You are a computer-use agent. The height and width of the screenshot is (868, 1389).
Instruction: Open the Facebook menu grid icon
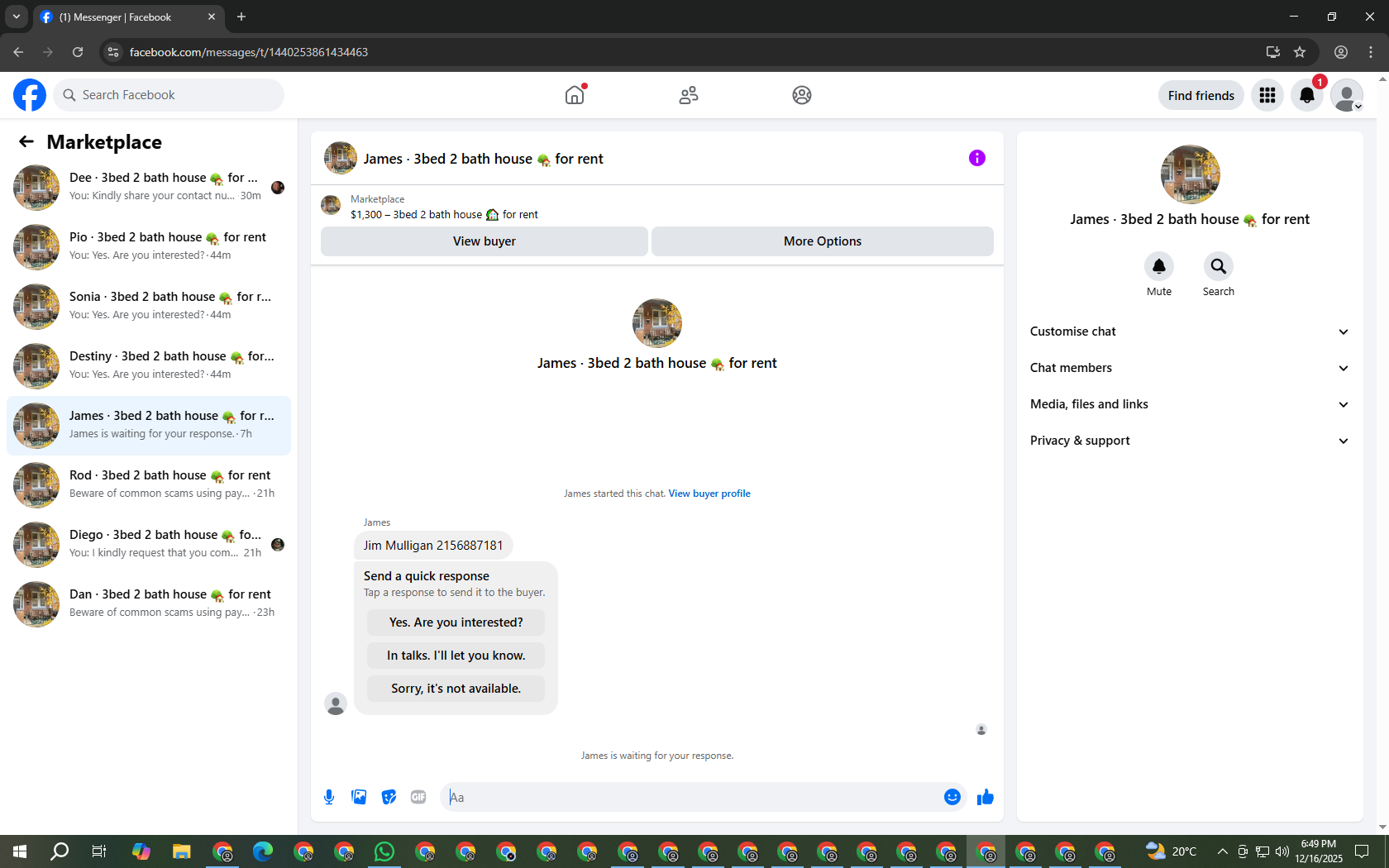point(1267,95)
